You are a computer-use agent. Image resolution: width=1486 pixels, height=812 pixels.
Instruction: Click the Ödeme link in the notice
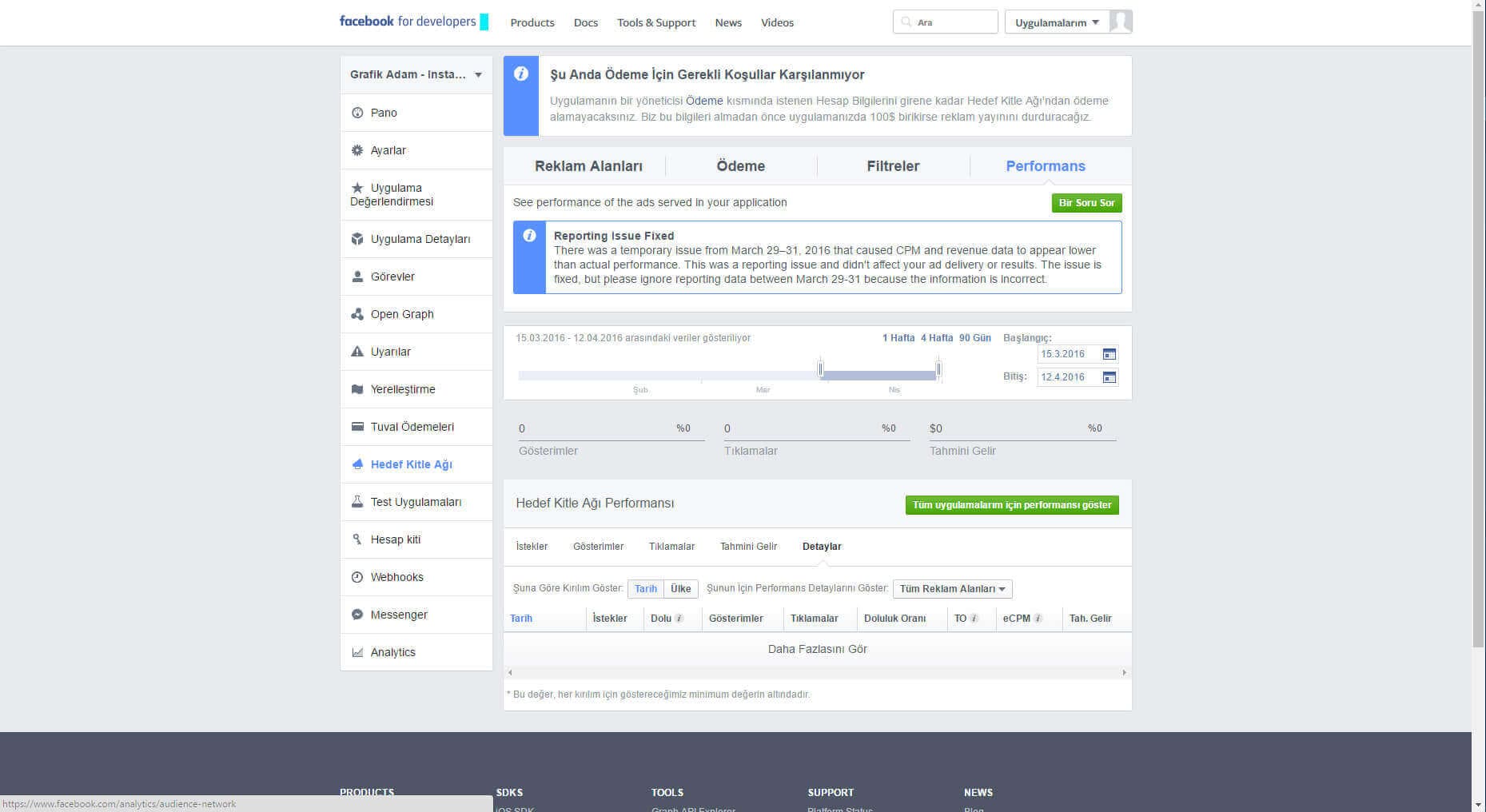704,101
